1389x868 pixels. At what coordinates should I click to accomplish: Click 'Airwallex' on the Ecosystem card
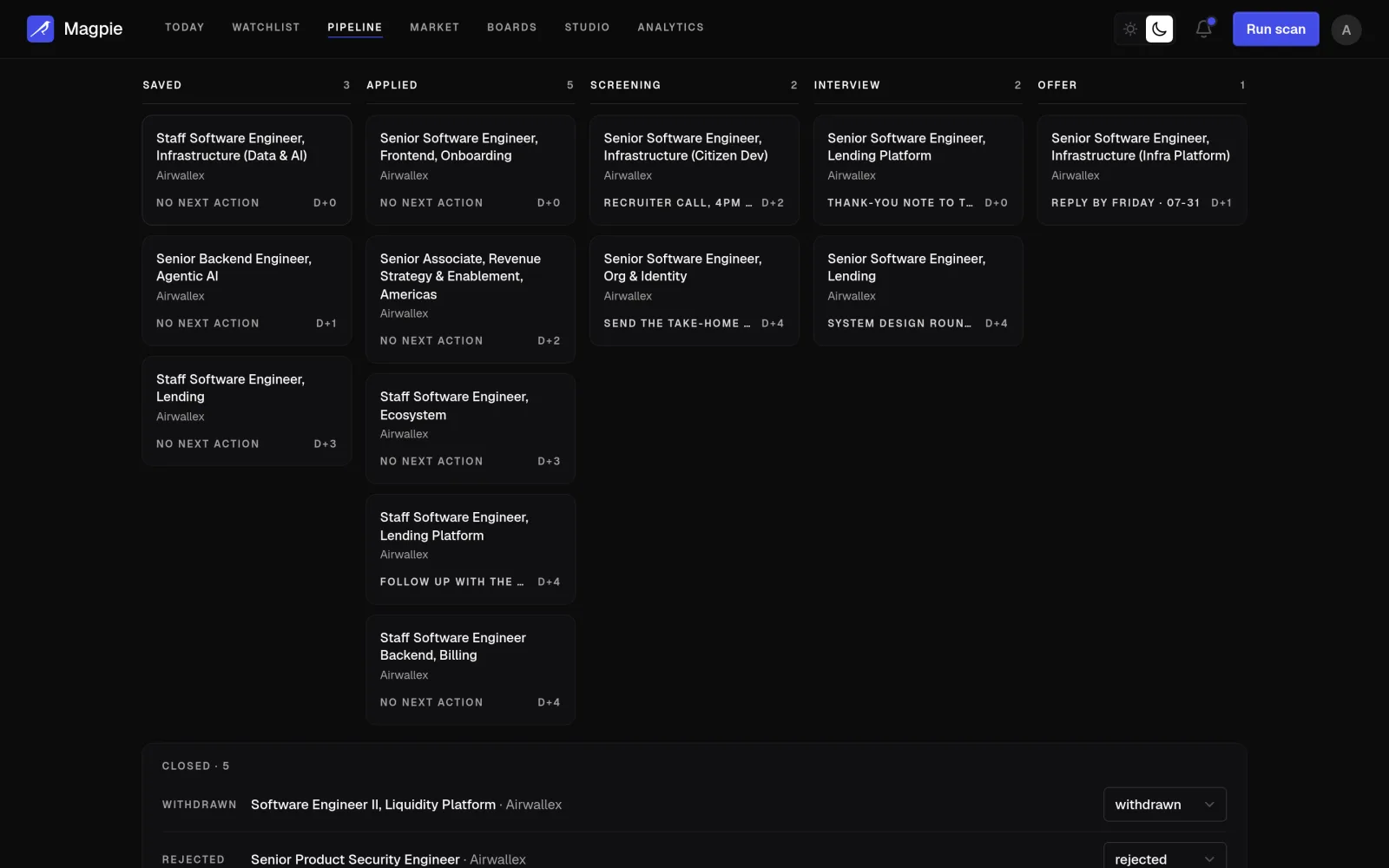click(x=405, y=434)
